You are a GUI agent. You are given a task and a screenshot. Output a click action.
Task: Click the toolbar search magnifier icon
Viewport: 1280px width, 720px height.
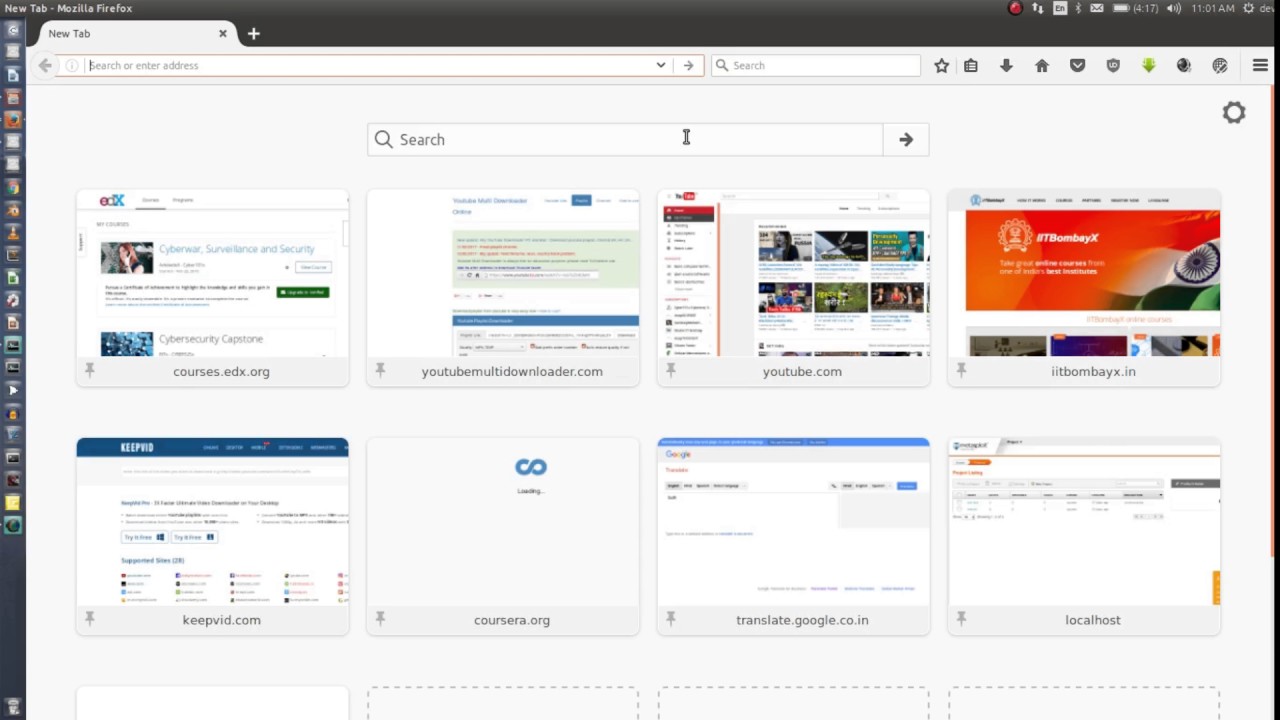pyautogui.click(x=722, y=65)
